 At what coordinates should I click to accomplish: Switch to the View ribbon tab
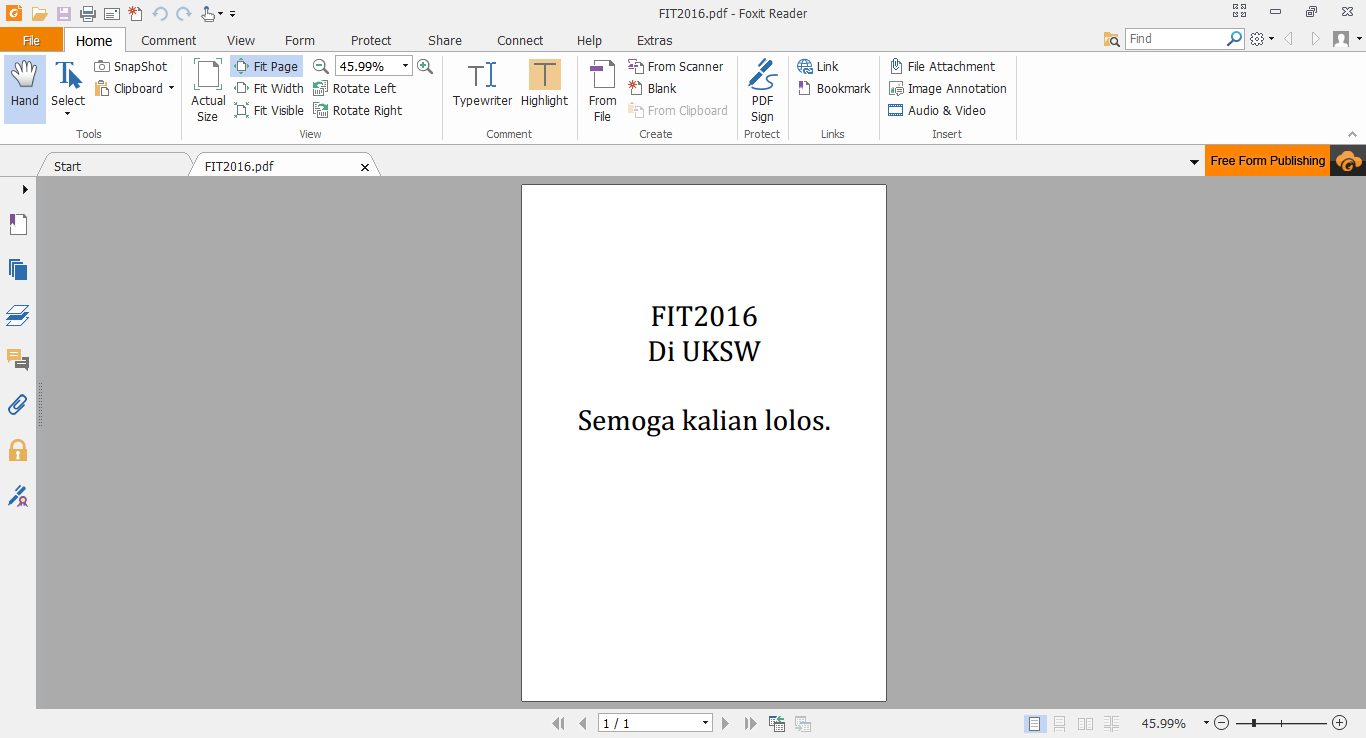(x=241, y=40)
